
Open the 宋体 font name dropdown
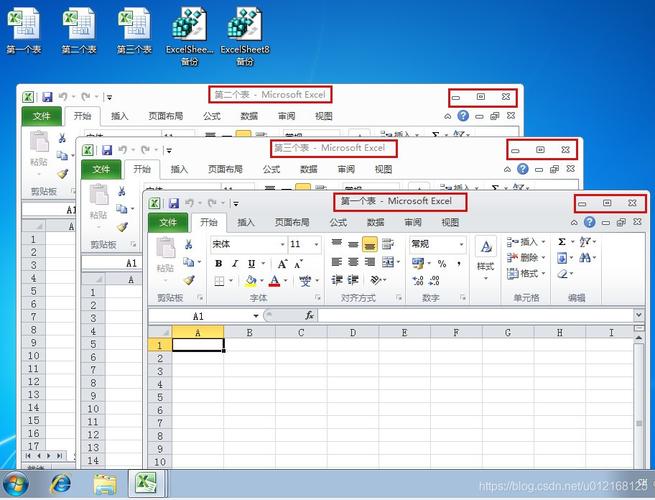point(282,245)
